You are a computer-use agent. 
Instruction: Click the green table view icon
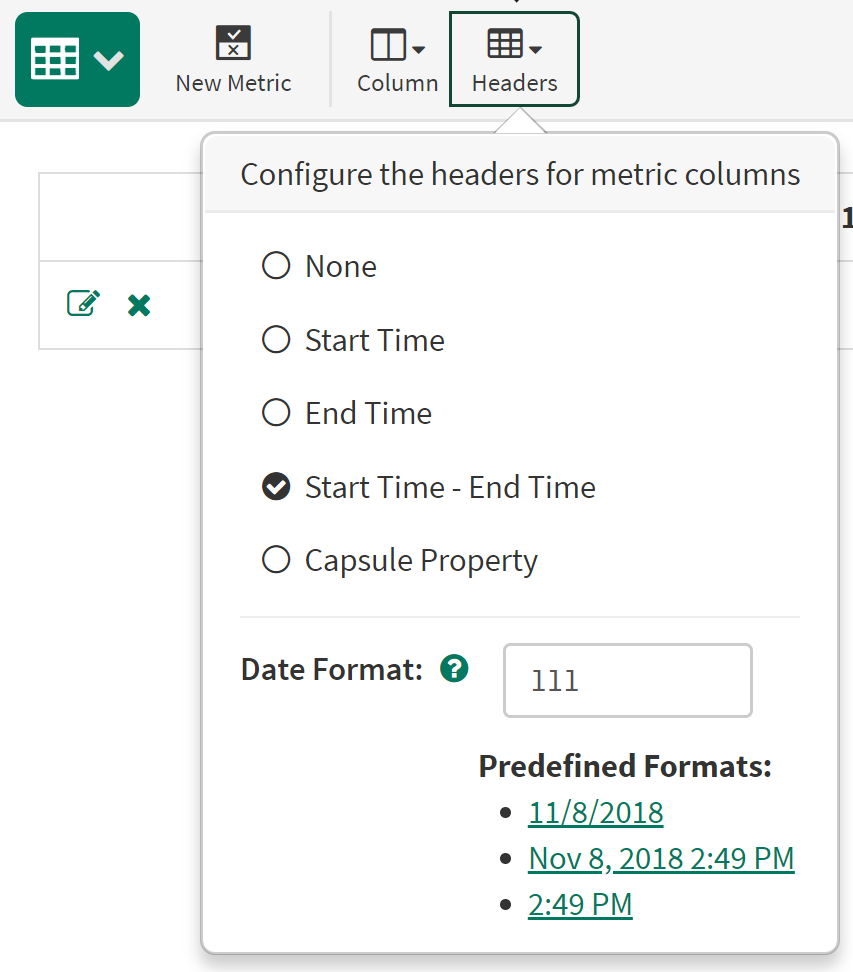point(55,60)
